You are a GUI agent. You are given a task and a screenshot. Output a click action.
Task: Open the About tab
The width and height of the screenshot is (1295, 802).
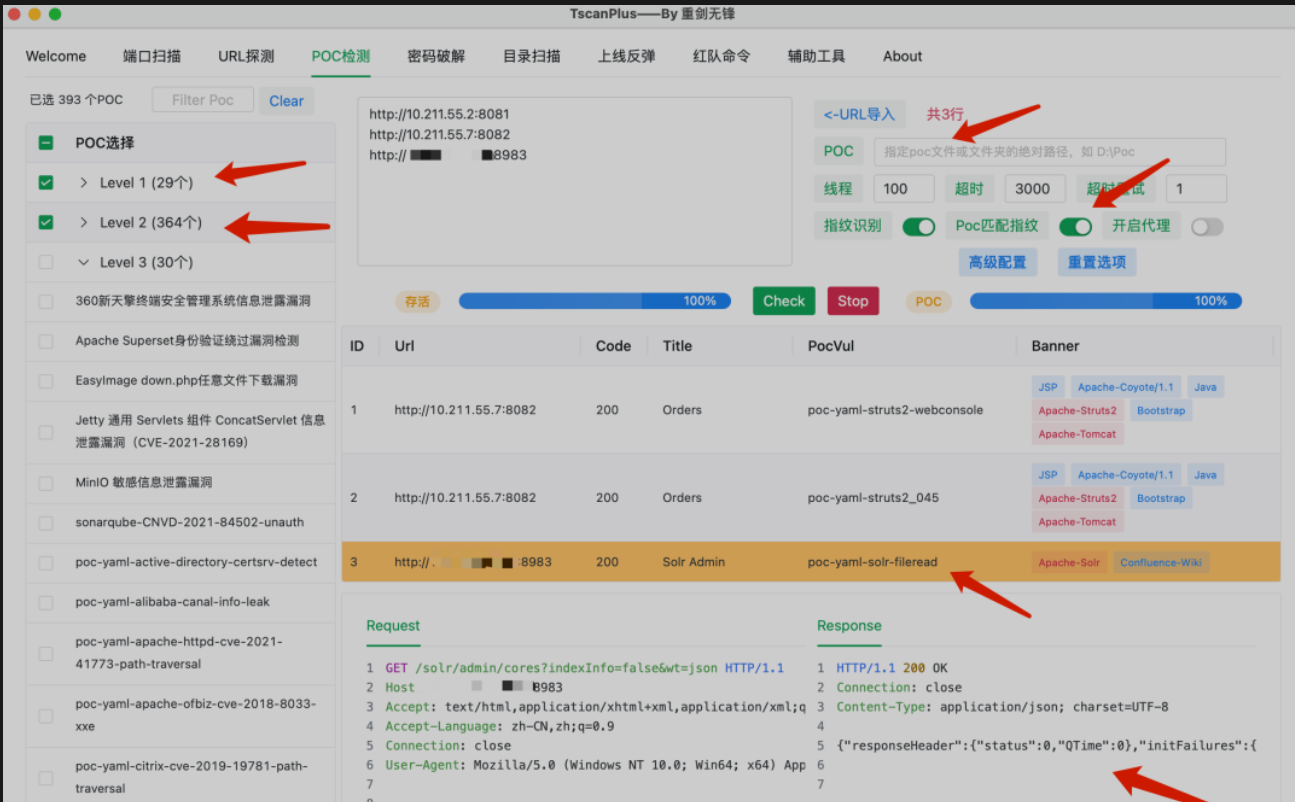click(x=902, y=56)
